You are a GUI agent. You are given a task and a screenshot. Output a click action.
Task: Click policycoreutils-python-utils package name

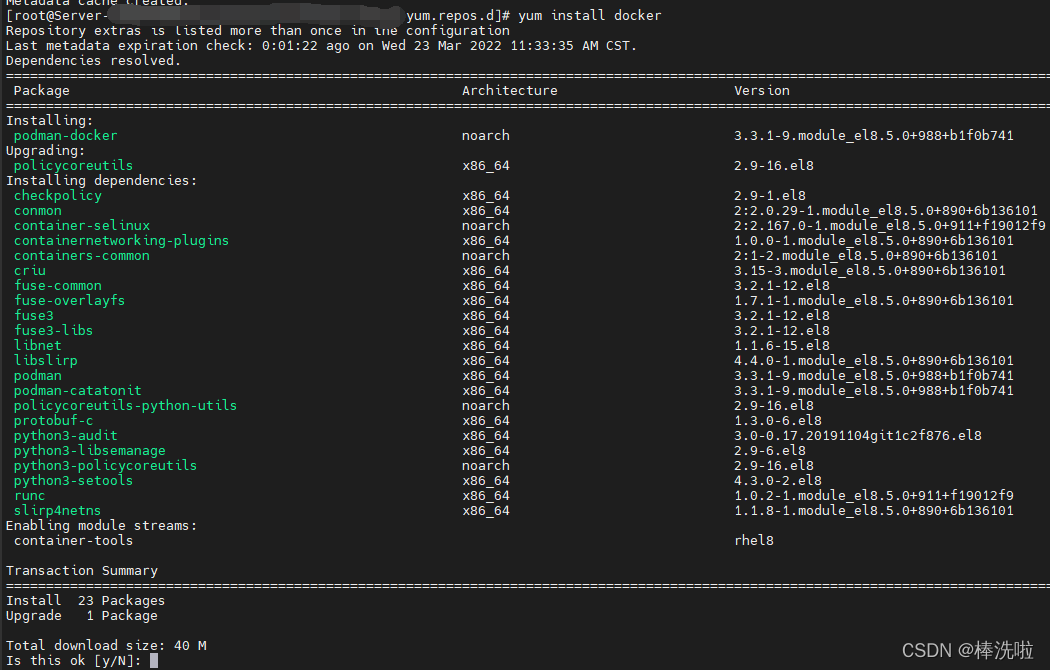[125, 405]
